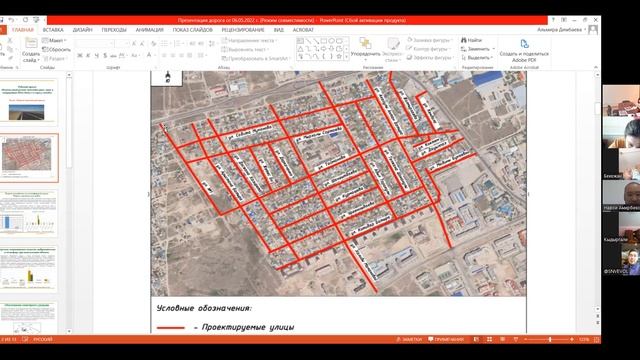Viewport: 640px width, 360px height.
Task: Click Создать и поделиться Adobe PDF
Action: click(524, 51)
